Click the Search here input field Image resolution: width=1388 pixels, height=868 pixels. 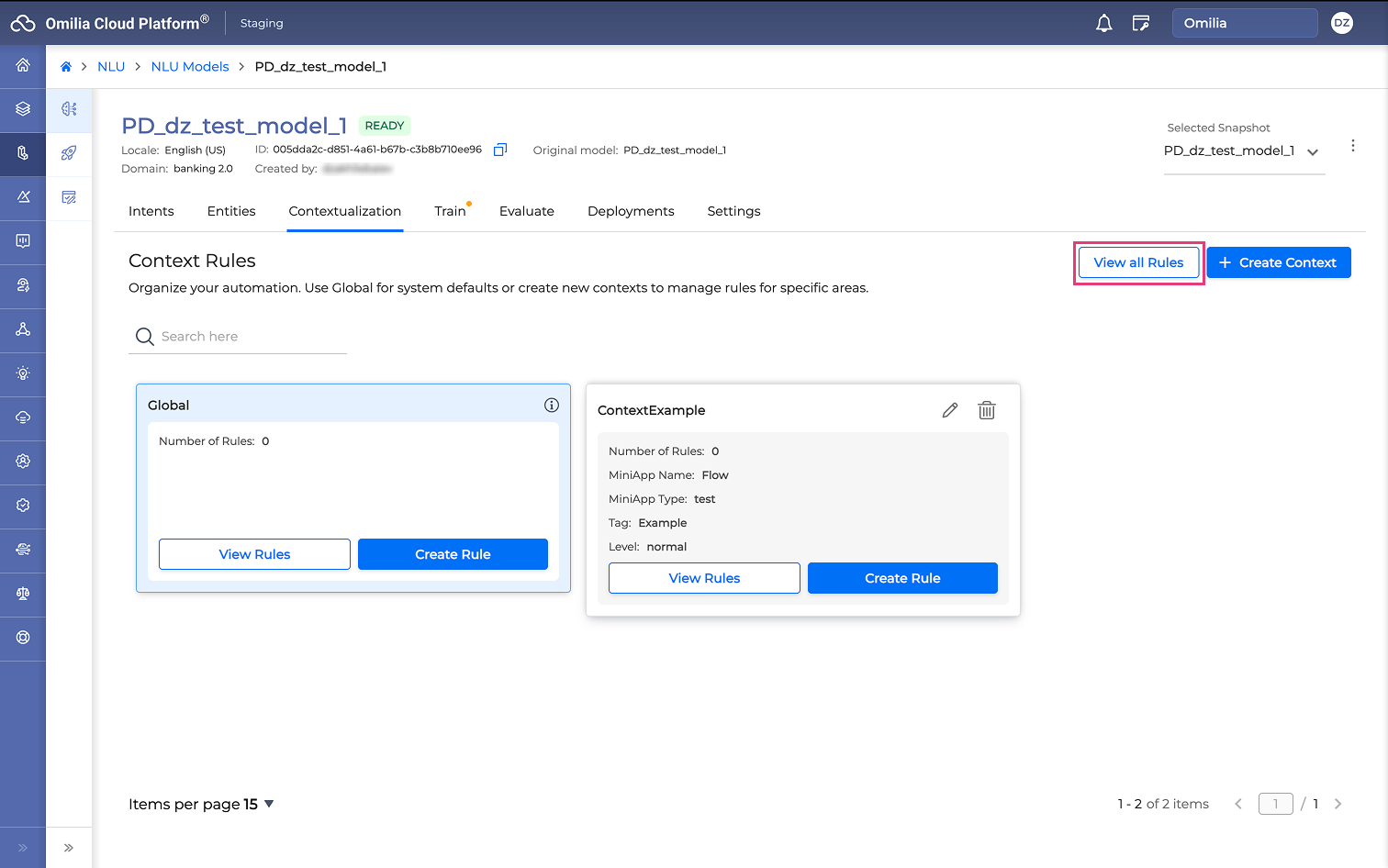coord(248,337)
